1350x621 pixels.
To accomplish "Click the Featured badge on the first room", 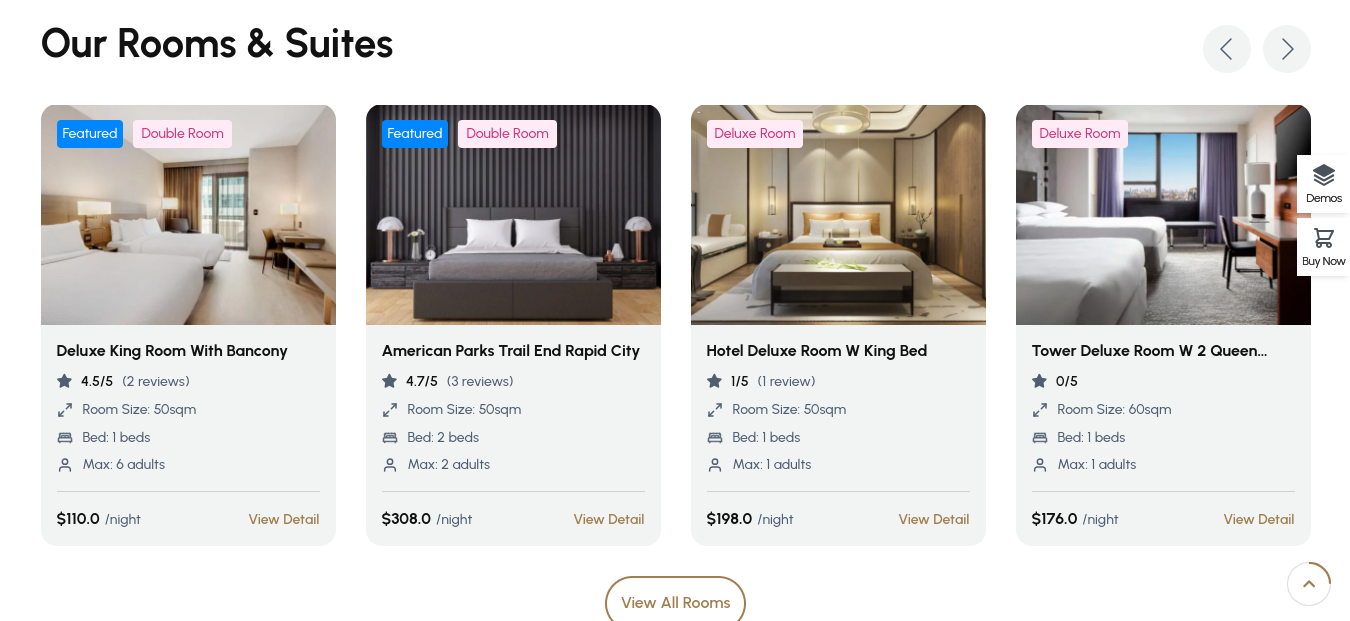I will coord(90,134).
